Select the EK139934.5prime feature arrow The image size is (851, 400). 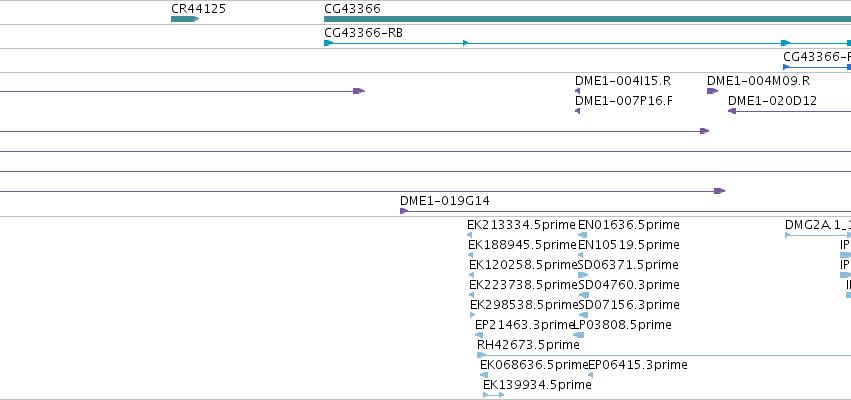pos(493,395)
